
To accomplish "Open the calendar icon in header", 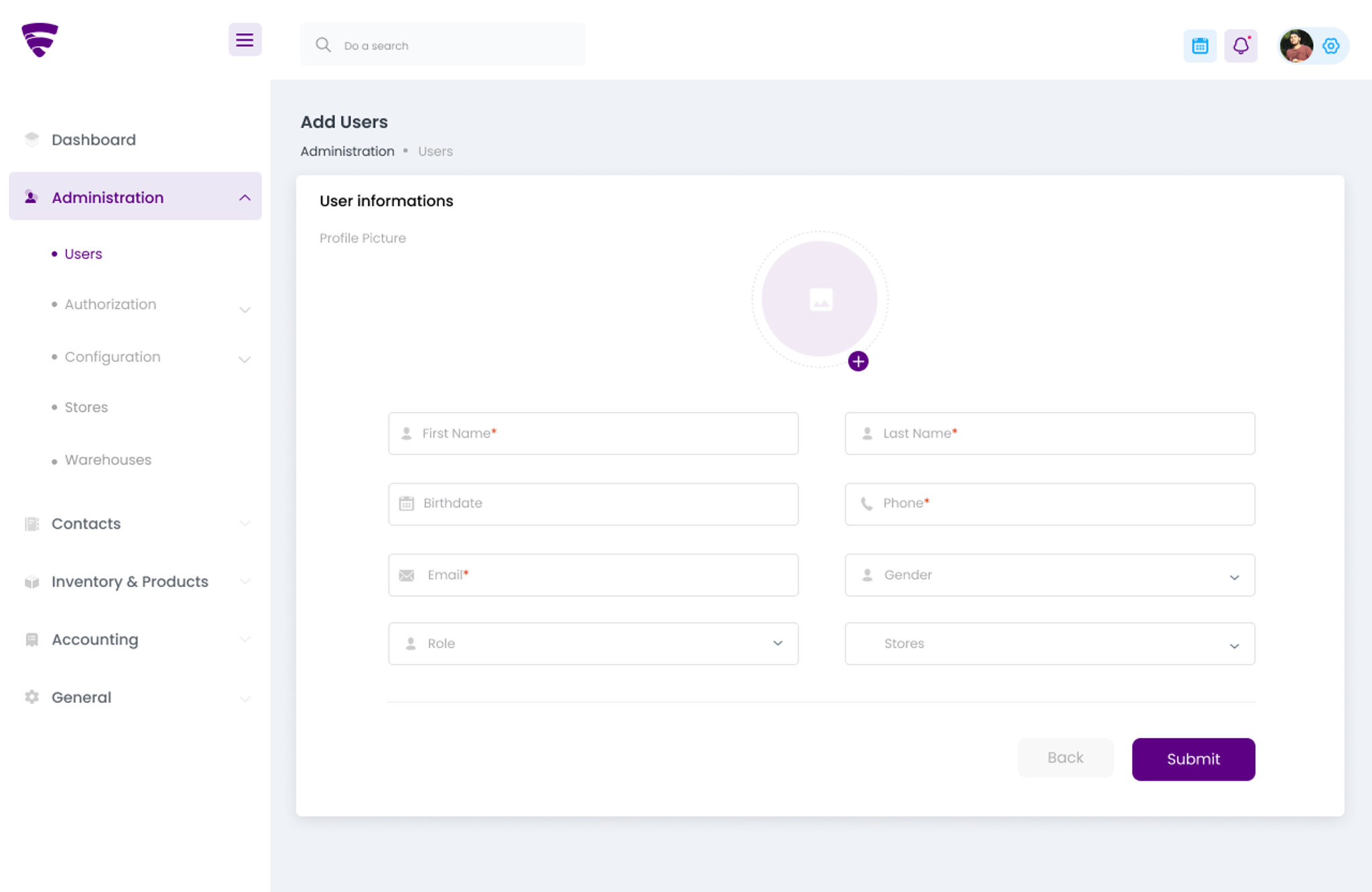I will (1200, 46).
